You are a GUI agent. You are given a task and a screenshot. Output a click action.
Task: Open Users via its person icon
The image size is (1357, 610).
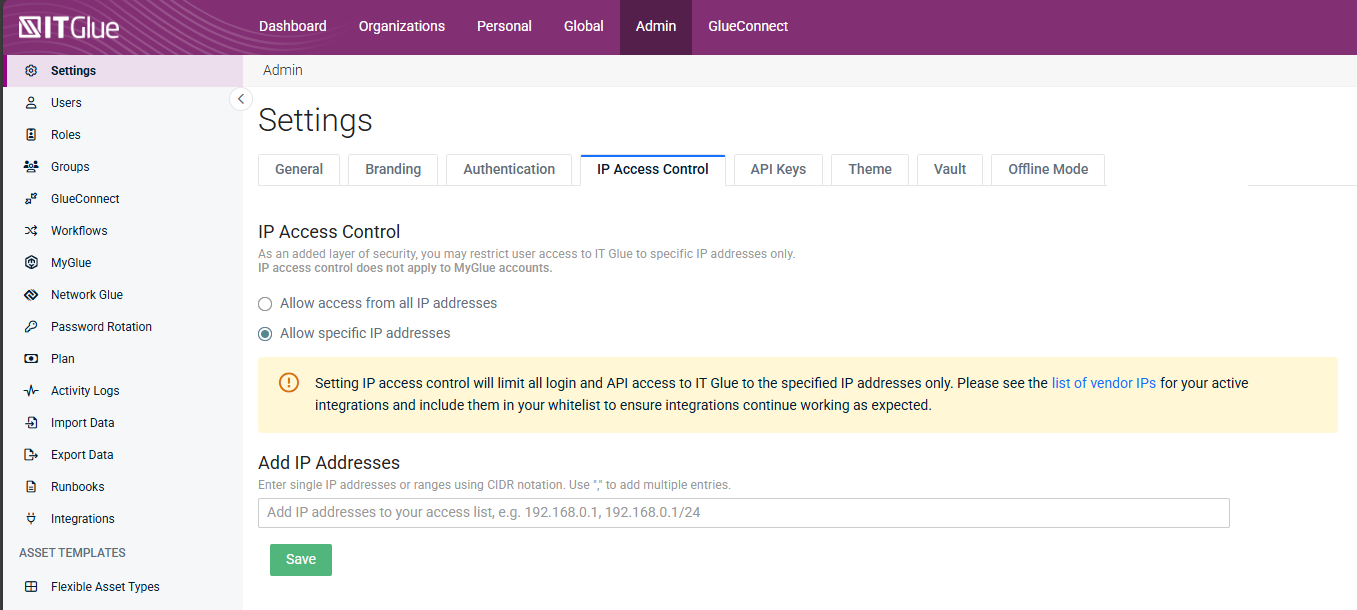[31, 103]
